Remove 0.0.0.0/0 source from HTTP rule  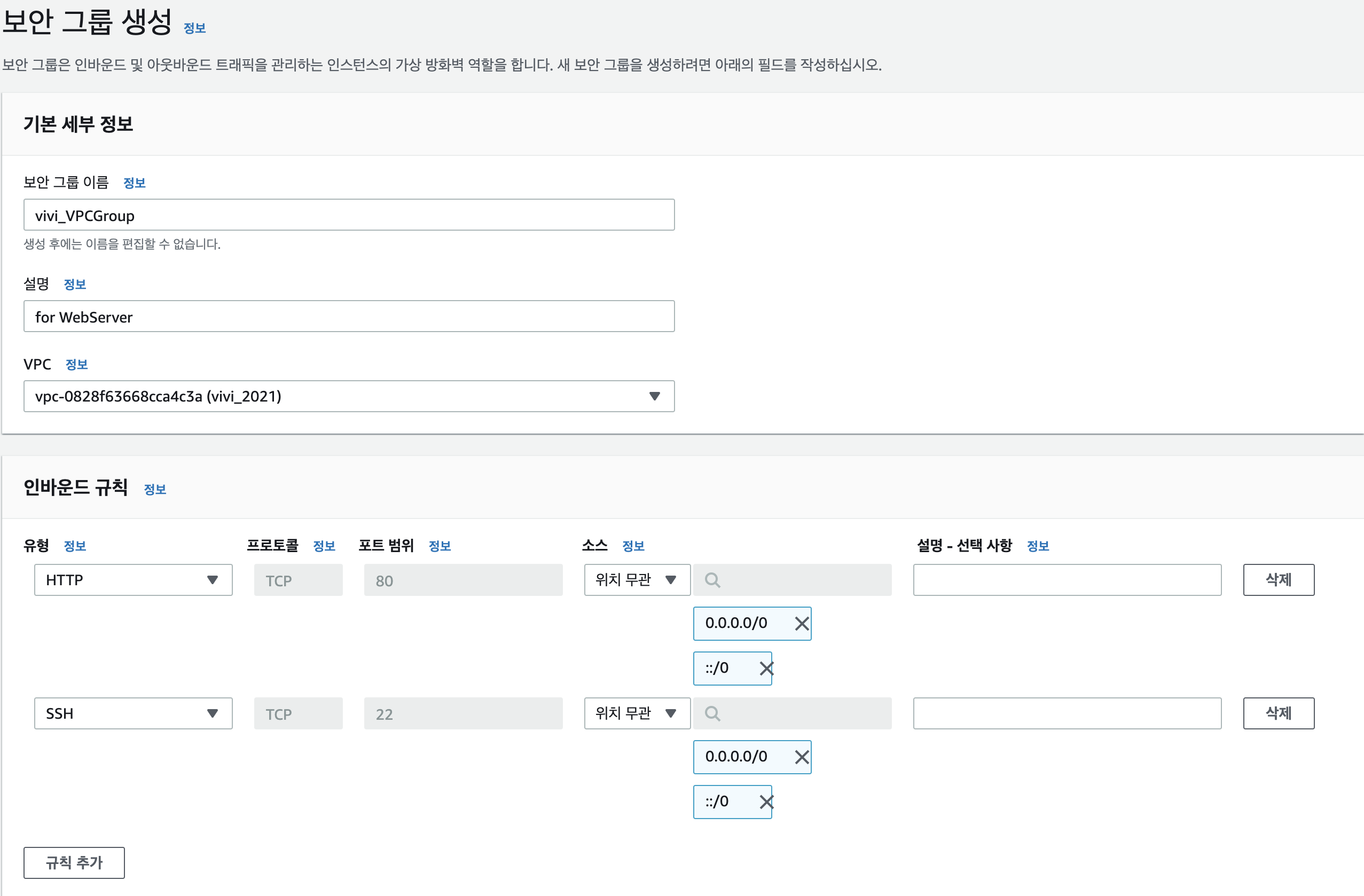pyautogui.click(x=801, y=623)
